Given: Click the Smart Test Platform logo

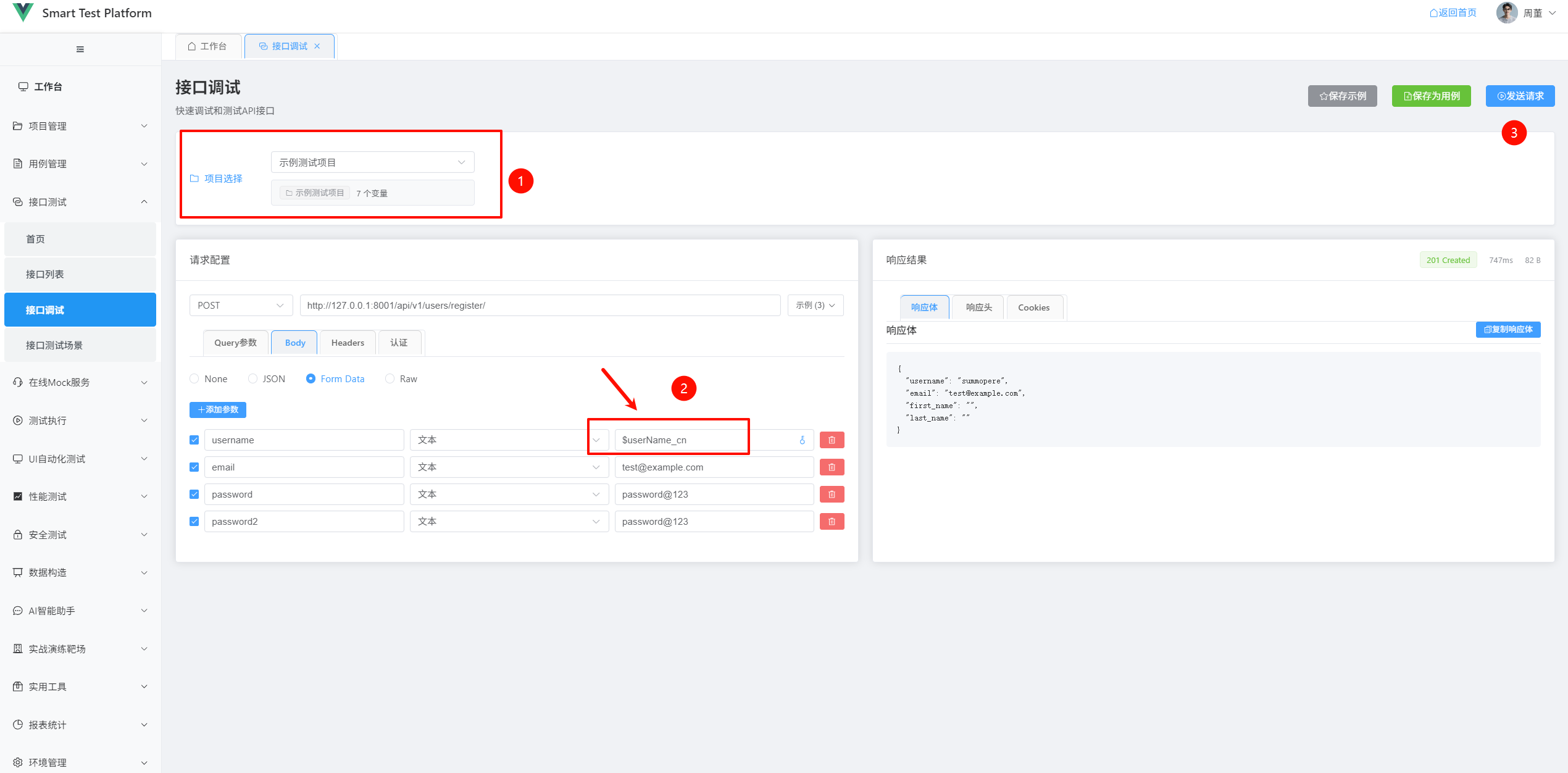Looking at the screenshot, I should [x=23, y=12].
